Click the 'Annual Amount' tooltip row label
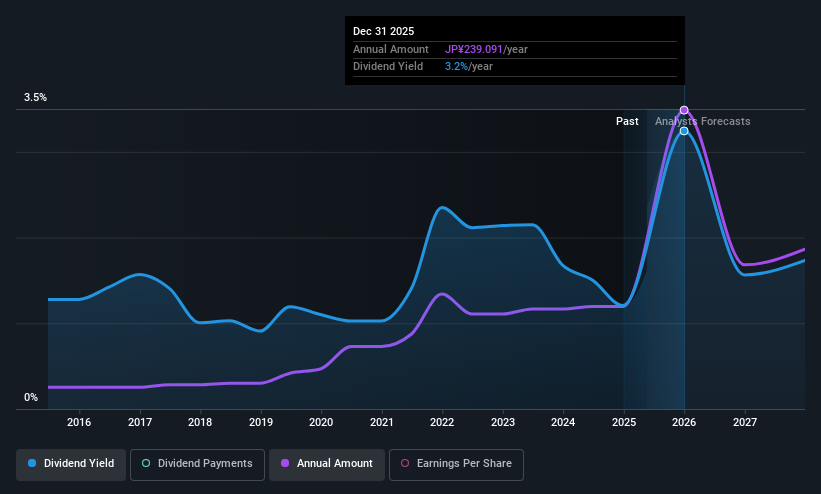The image size is (821, 494). 391,49
